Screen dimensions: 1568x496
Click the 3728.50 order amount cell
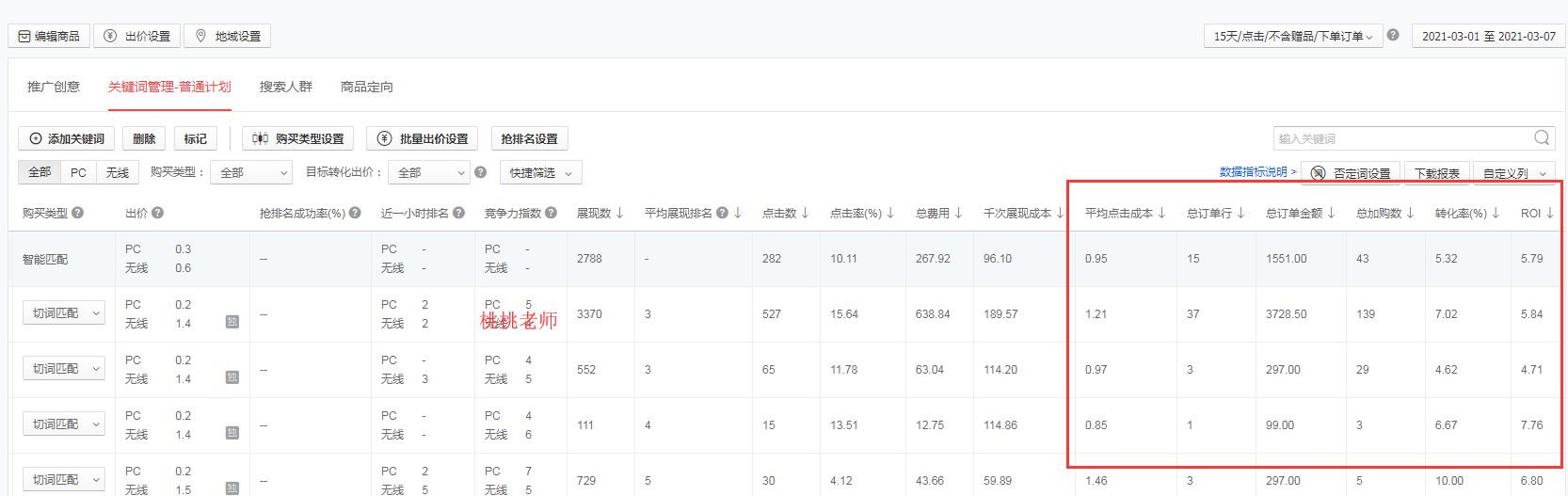point(1286,314)
